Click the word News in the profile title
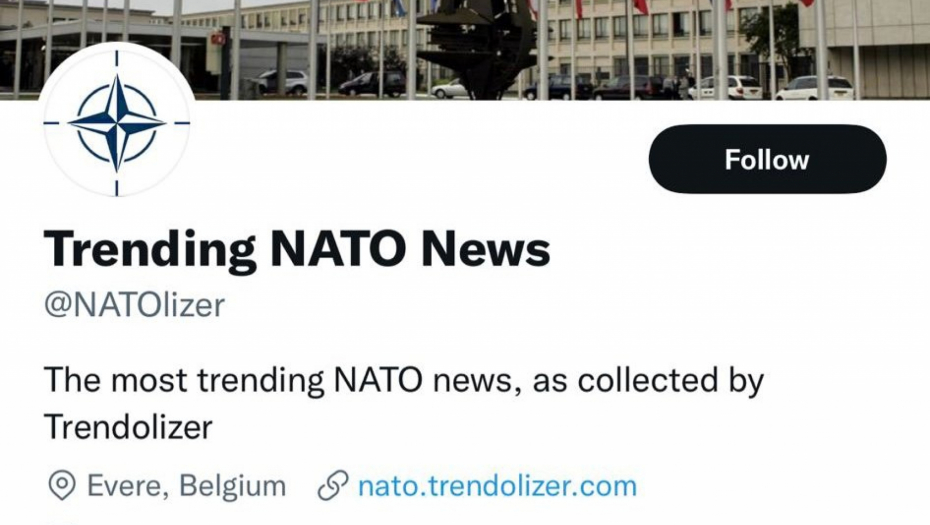Viewport: 930px width, 525px height. [485, 249]
